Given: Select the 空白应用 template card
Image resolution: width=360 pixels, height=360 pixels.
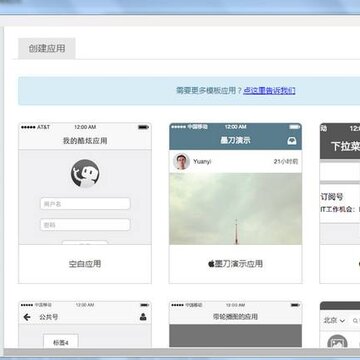Looking at the screenshot, I should (x=85, y=203).
